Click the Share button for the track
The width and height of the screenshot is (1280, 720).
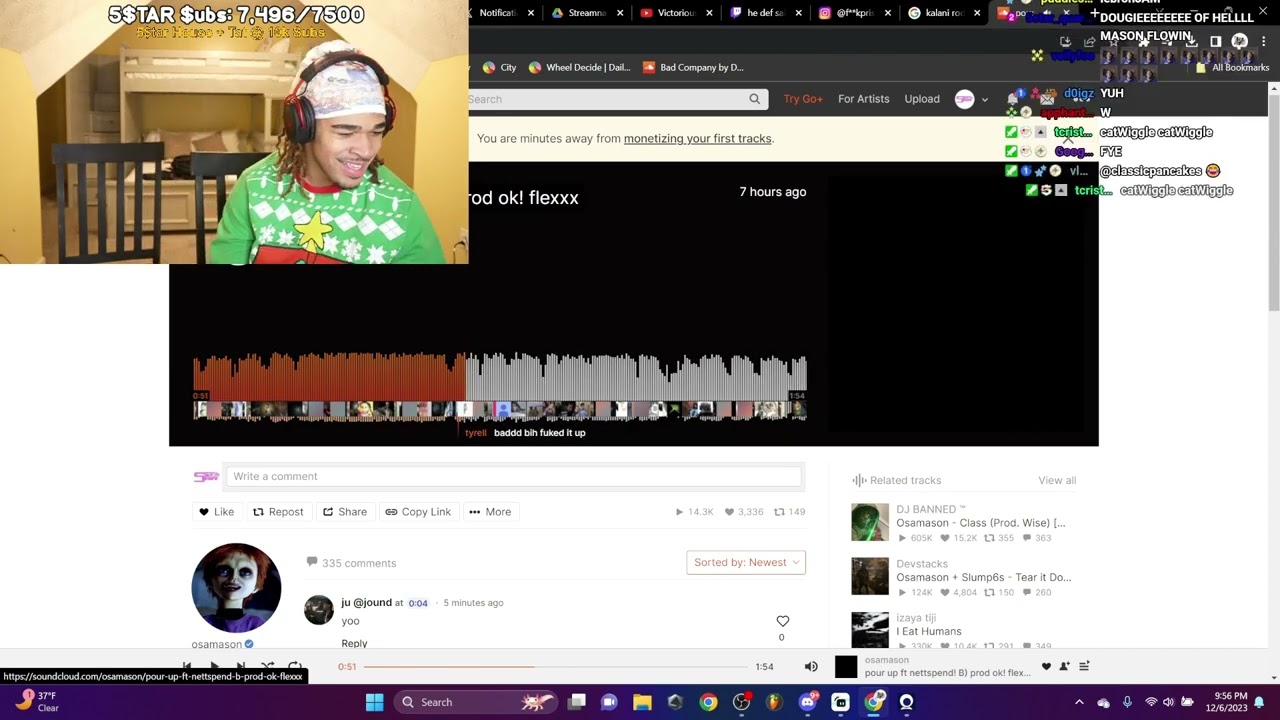(x=345, y=512)
